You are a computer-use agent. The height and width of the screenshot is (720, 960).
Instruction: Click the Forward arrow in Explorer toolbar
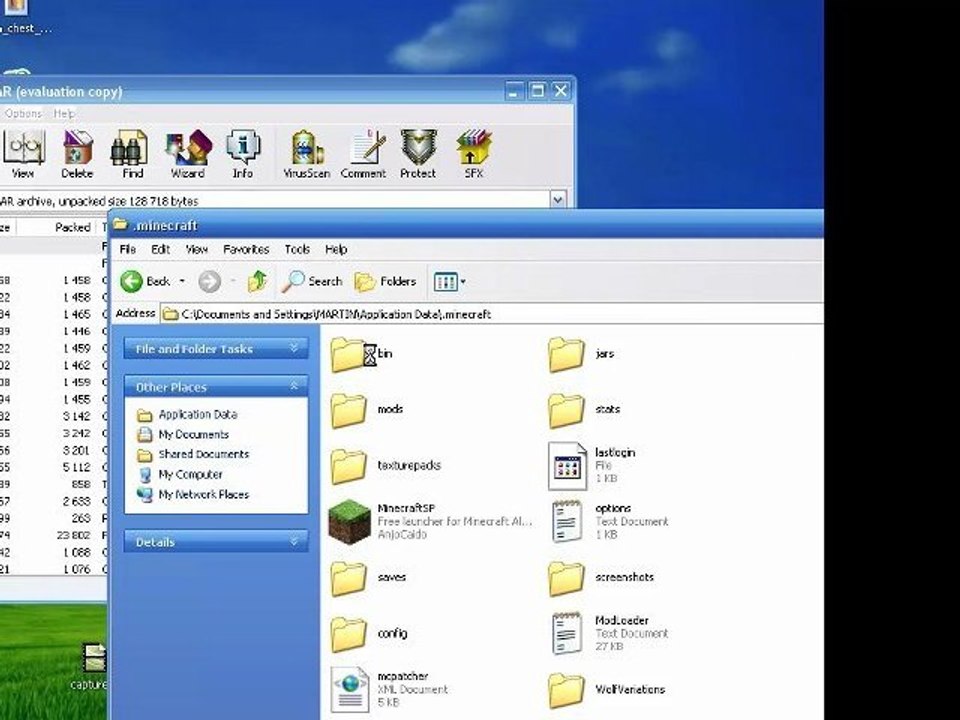(x=209, y=282)
